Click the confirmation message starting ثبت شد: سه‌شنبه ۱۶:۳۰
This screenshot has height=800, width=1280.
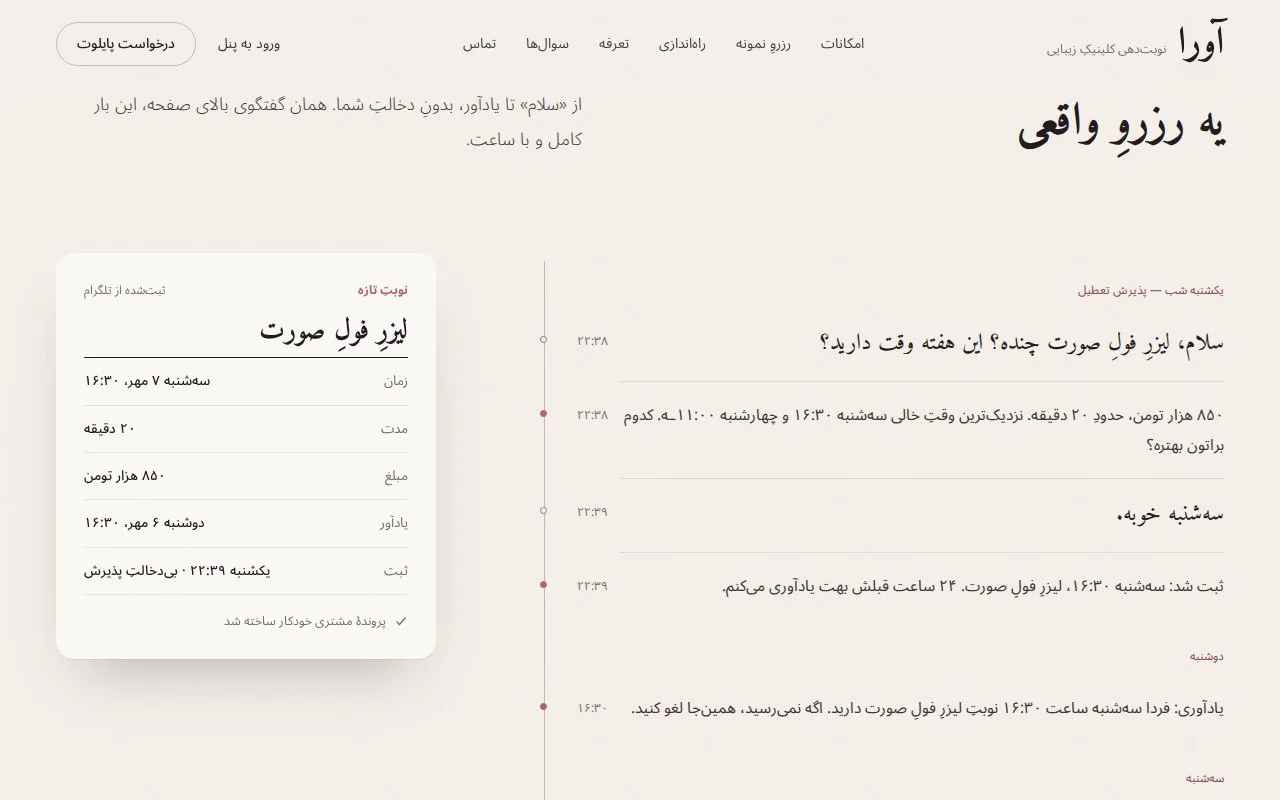[973, 586]
